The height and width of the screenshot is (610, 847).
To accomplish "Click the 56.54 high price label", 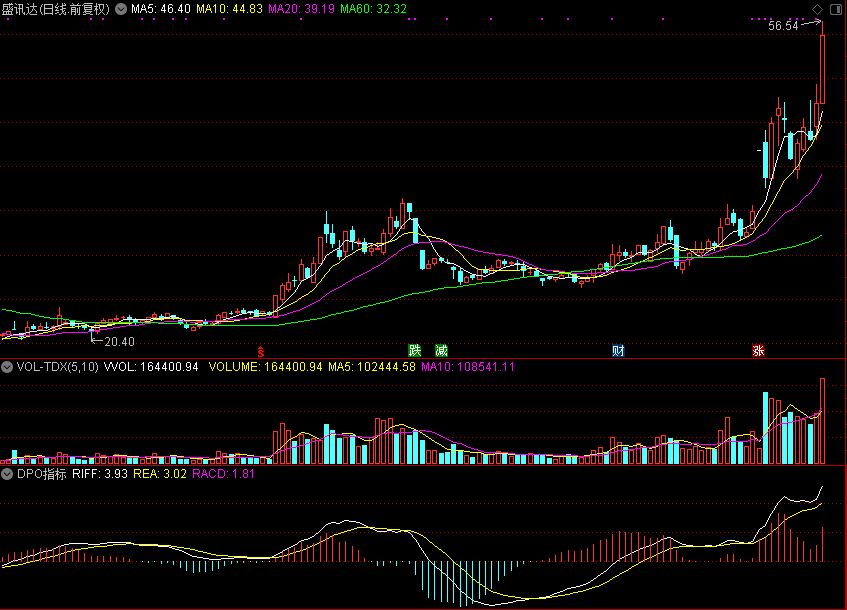I will pos(783,26).
